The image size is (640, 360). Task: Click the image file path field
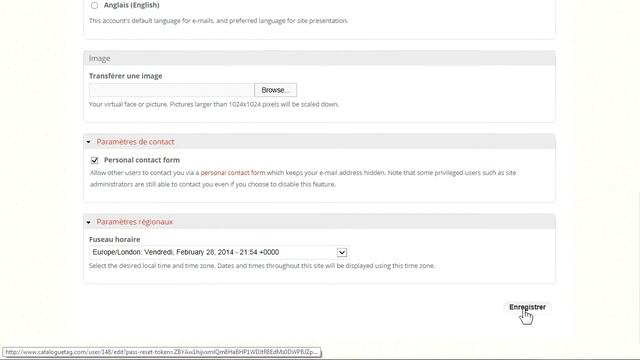coord(171,90)
